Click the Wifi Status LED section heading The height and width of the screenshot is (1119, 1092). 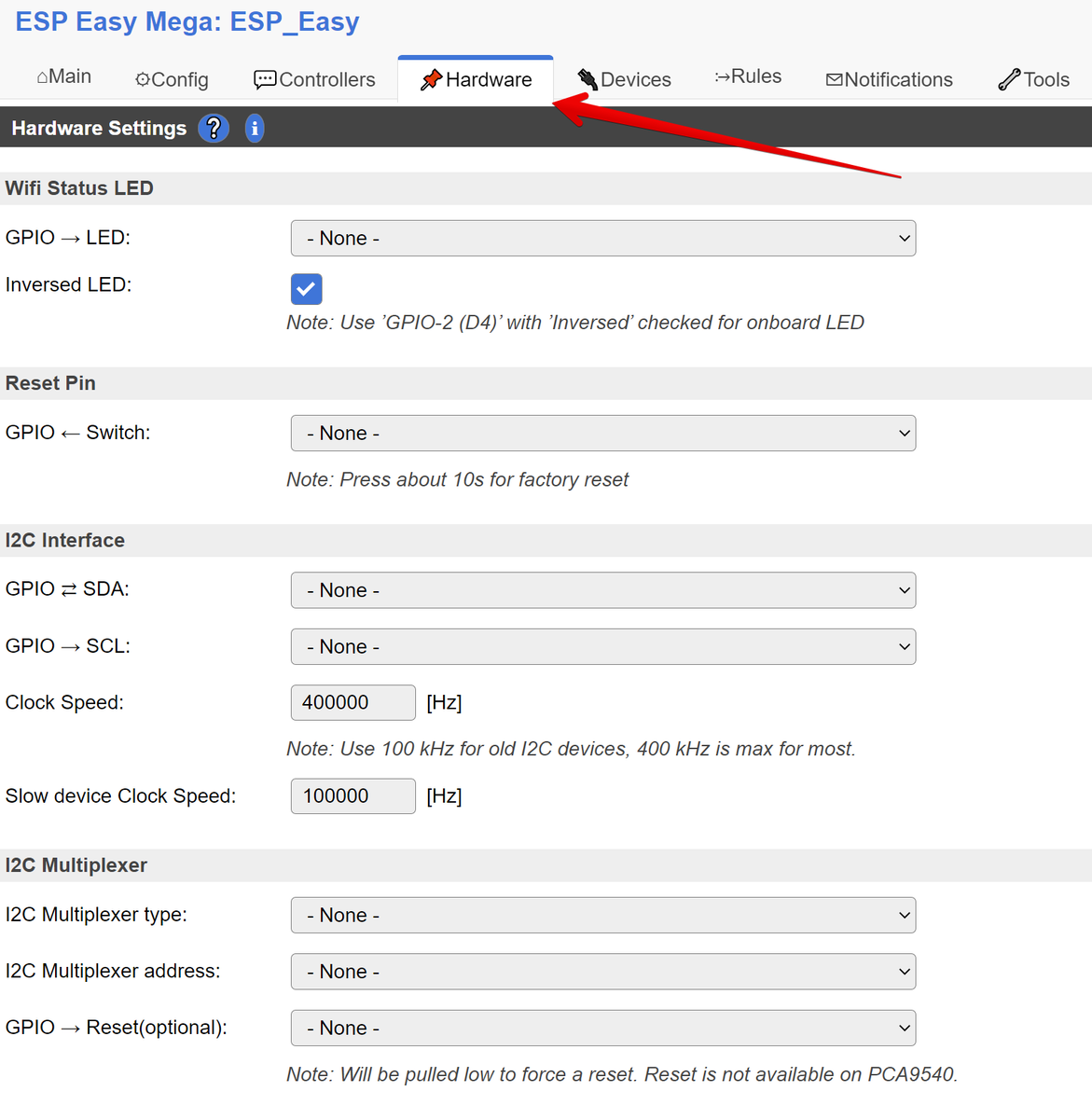79,188
